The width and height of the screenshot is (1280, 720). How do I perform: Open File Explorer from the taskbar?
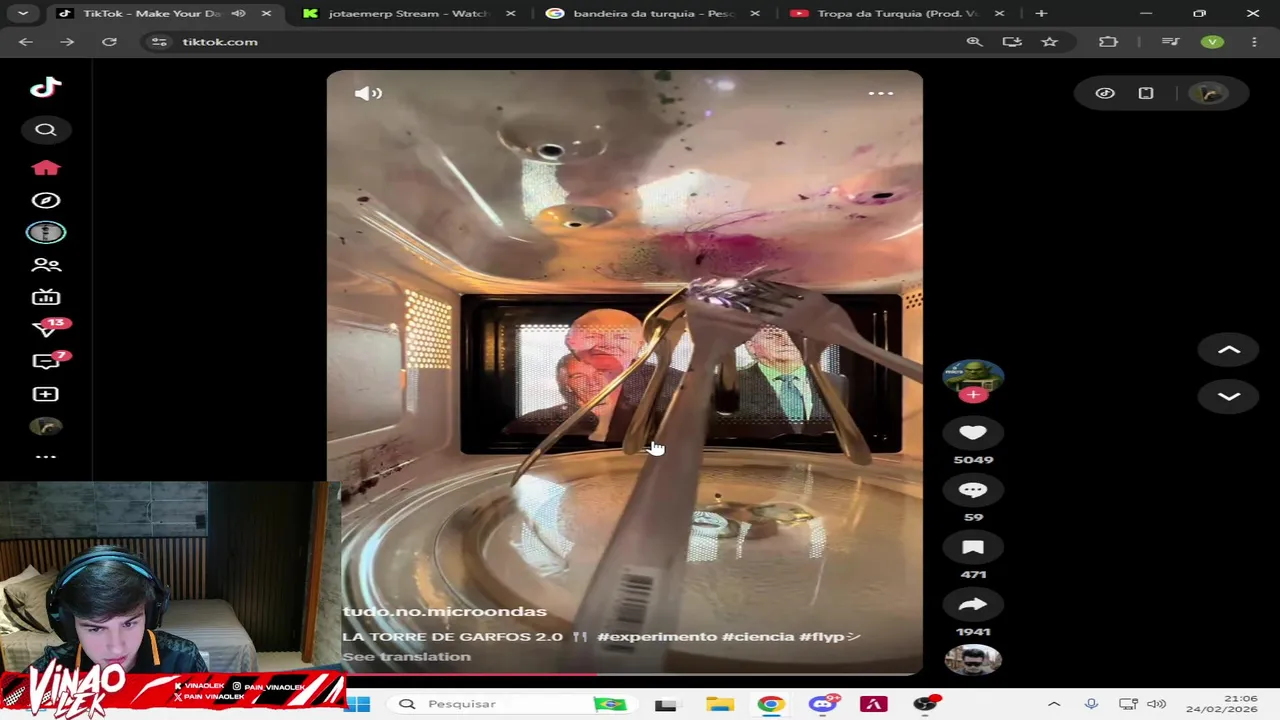click(720, 704)
